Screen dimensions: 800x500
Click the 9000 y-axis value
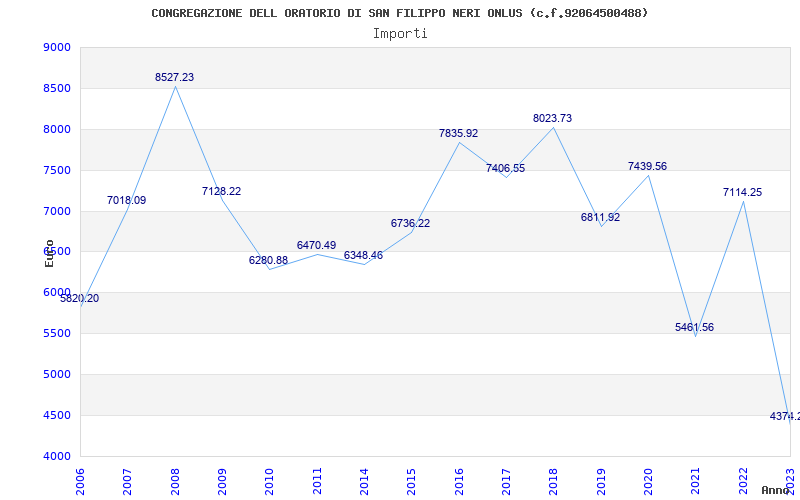click(x=57, y=47)
